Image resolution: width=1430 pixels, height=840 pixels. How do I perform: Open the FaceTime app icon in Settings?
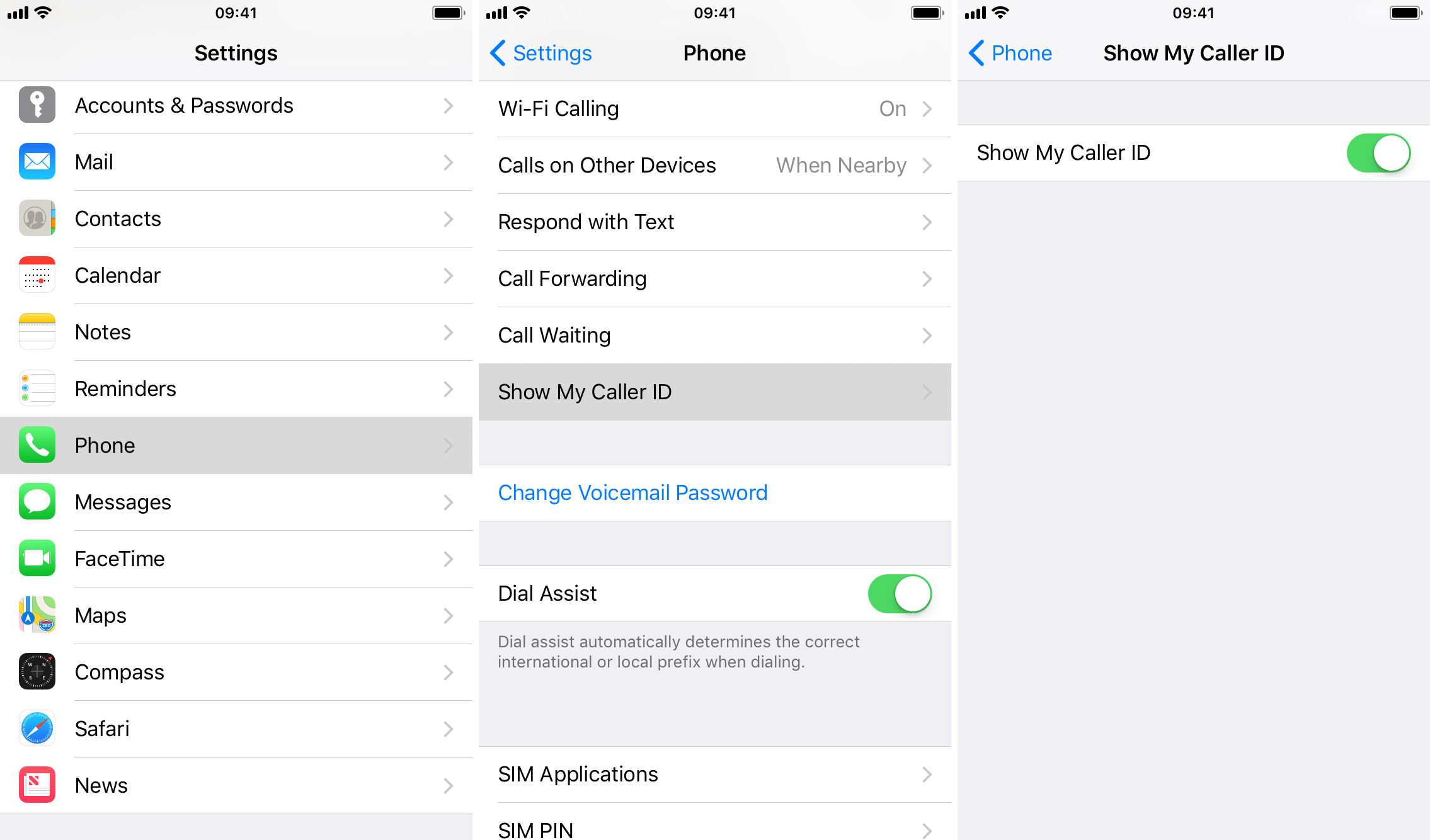[x=35, y=558]
